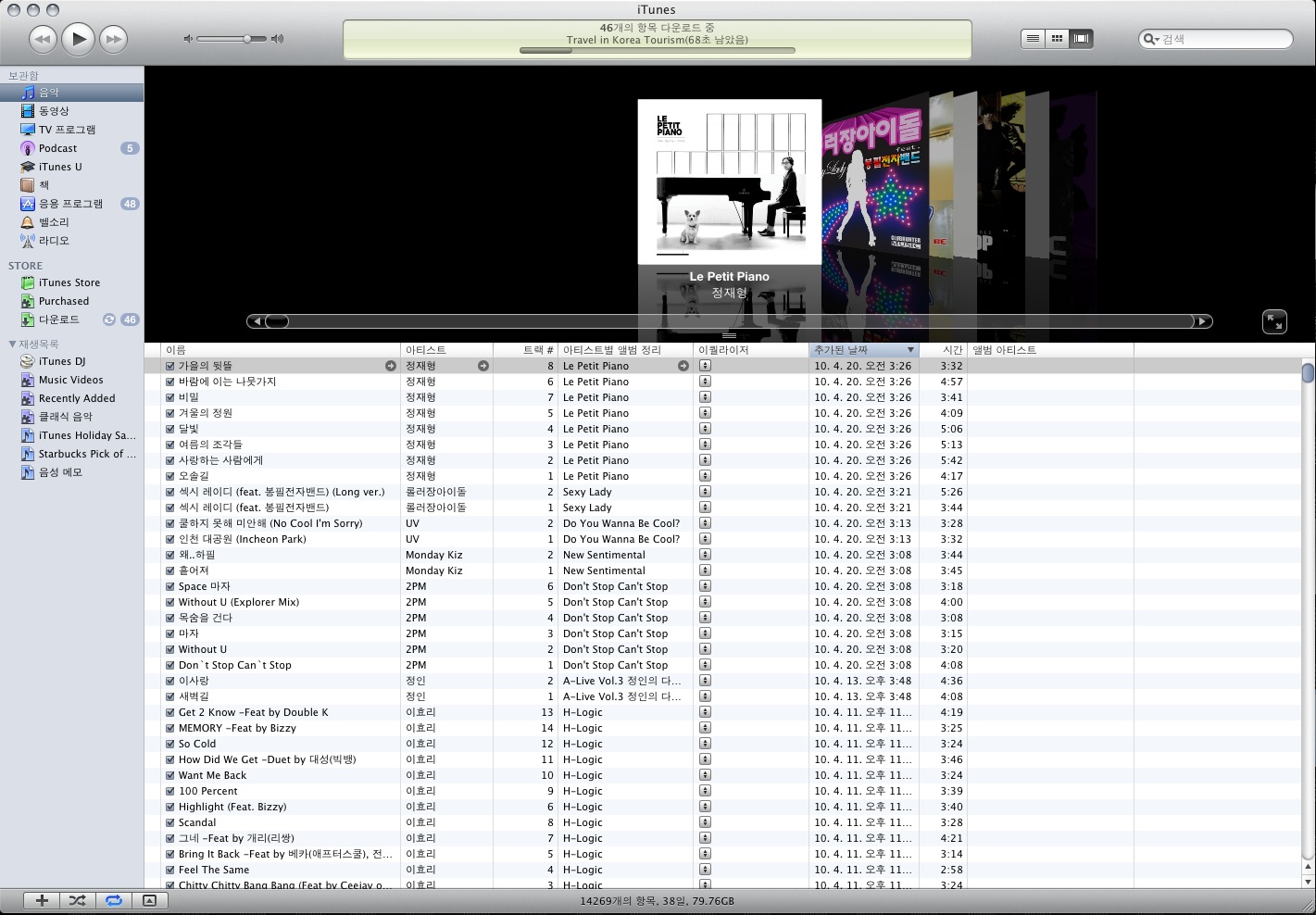Screen dimensions: 1316x915
Task: Uncheck the Space 마자 song checkbox
Action: point(169,586)
